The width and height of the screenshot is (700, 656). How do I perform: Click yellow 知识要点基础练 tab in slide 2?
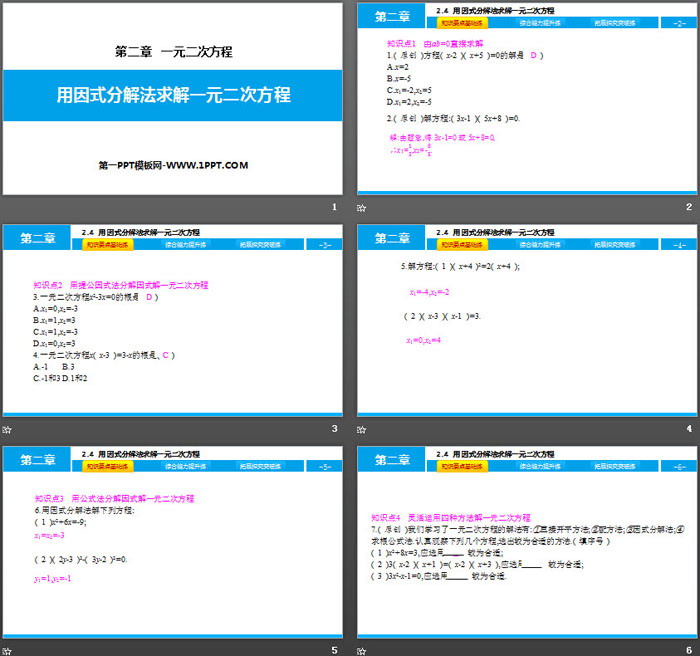coord(462,23)
